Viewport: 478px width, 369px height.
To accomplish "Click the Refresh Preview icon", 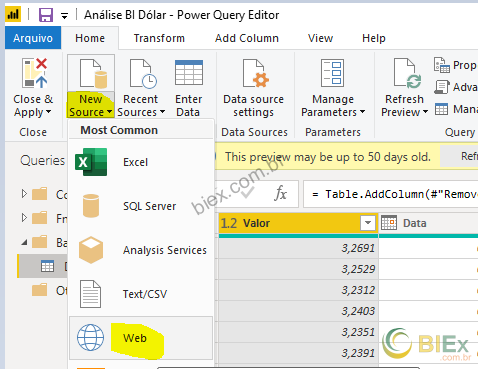I will point(407,73).
